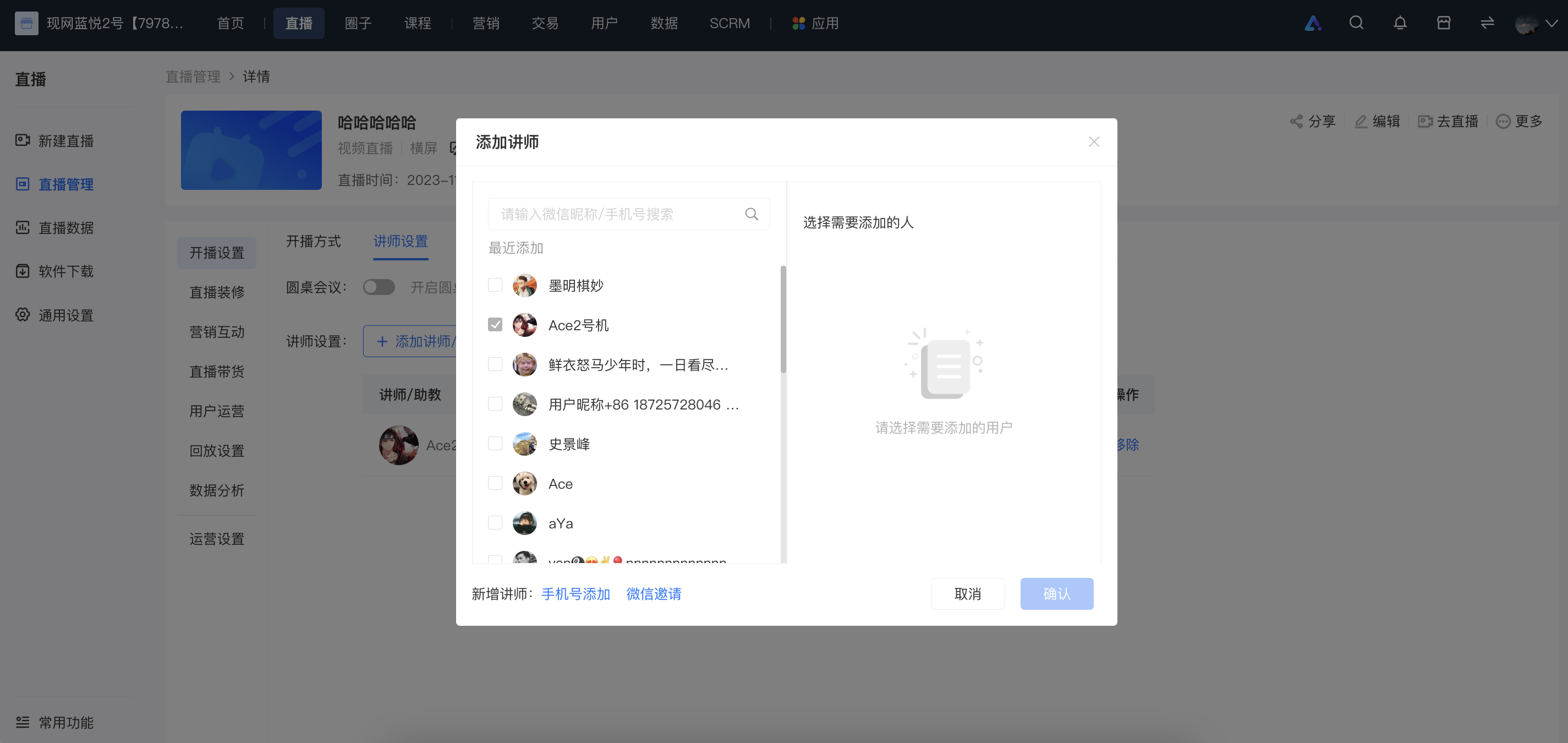This screenshot has height=743, width=1568.
Task: Open the 数据 menu
Action: tap(664, 23)
